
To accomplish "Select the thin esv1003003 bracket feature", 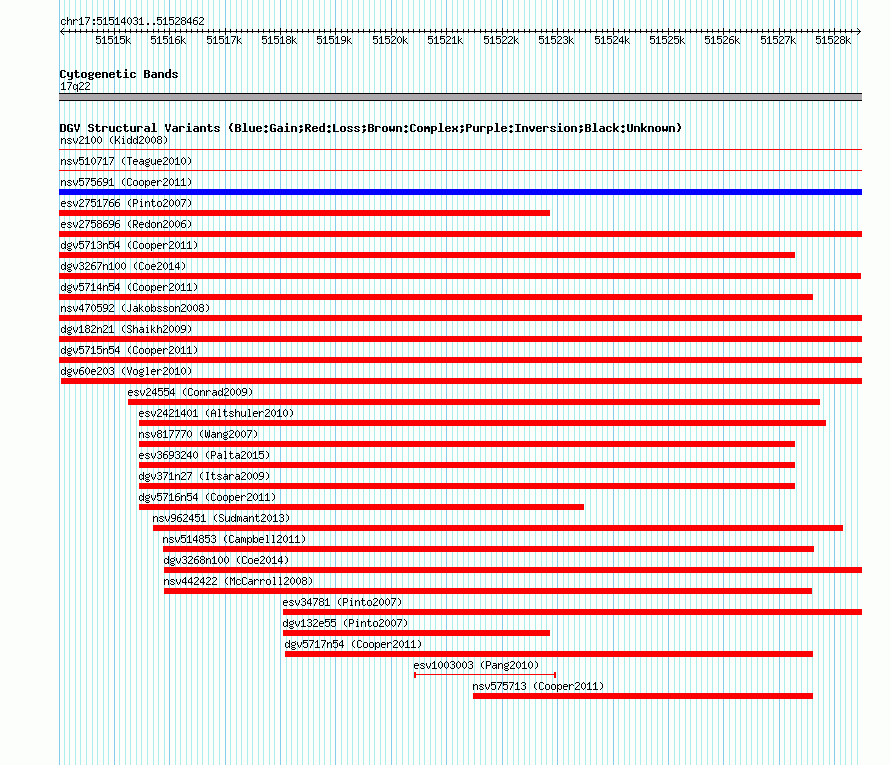I will click(485, 675).
